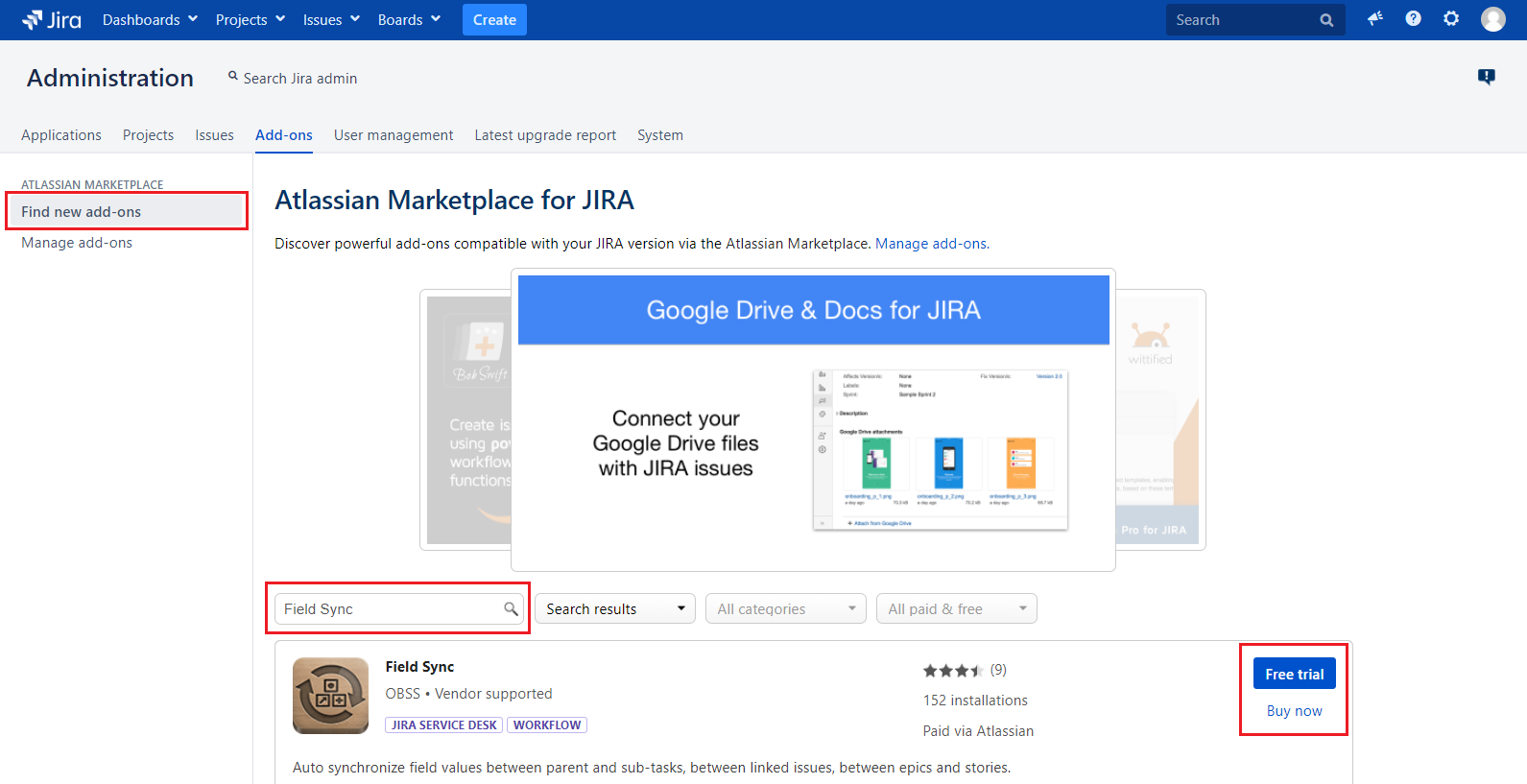The height and width of the screenshot is (784, 1527).
Task: Open the user profile avatar
Action: point(1492,19)
